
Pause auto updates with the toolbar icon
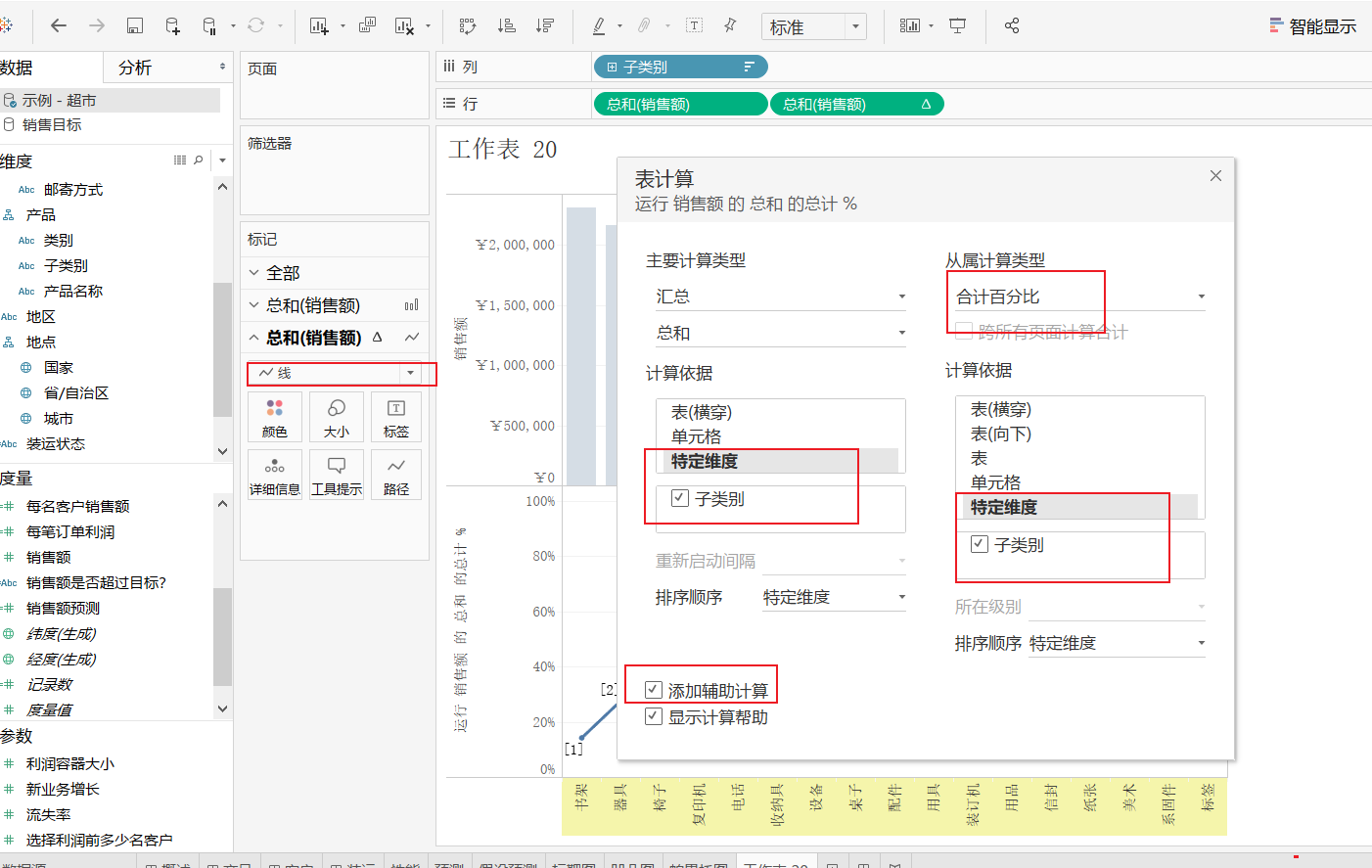point(209,25)
